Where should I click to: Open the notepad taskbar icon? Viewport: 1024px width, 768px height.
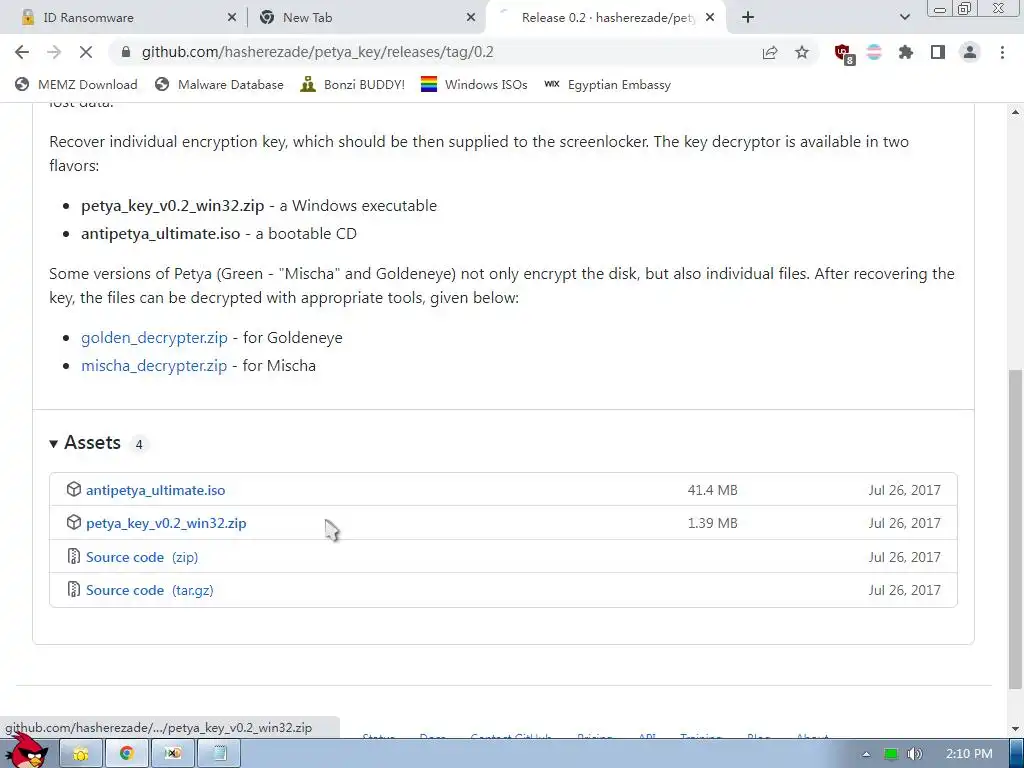tap(219, 754)
